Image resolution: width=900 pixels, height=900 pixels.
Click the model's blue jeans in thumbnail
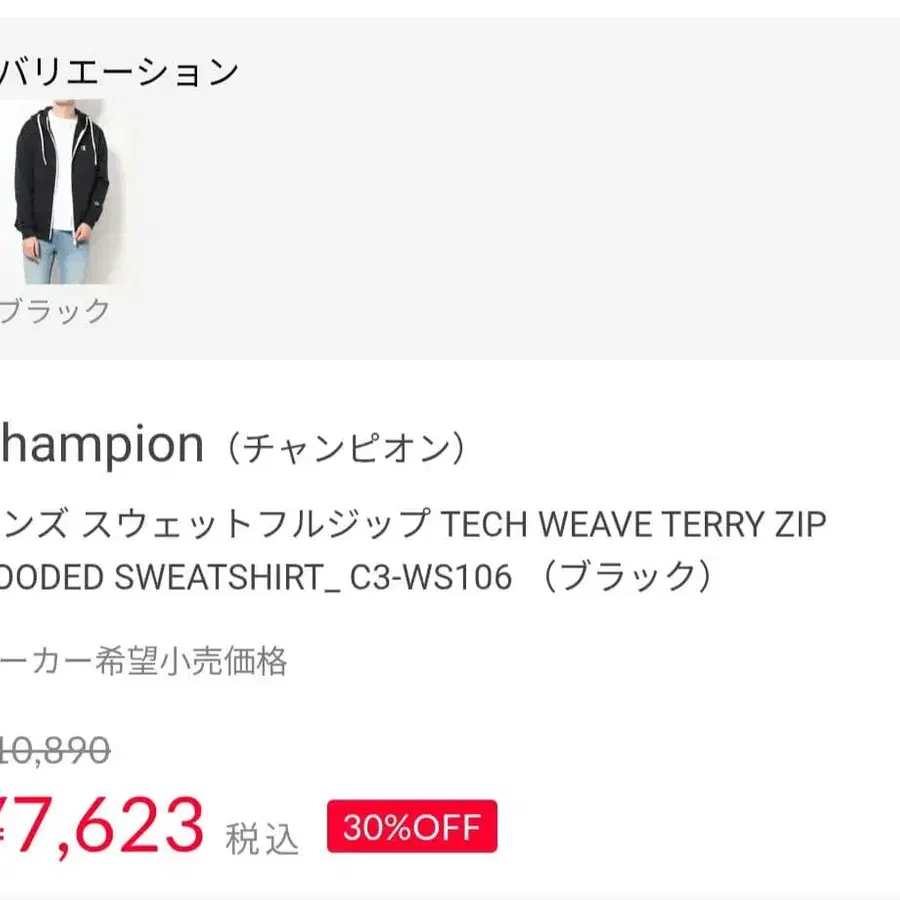tap(56, 257)
